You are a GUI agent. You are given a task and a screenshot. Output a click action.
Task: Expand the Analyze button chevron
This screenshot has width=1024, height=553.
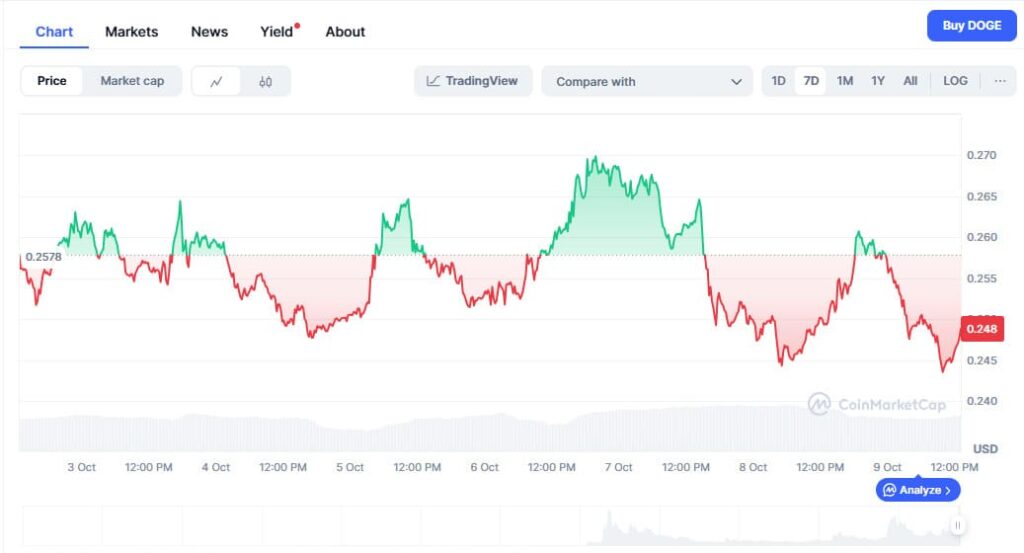[947, 490]
